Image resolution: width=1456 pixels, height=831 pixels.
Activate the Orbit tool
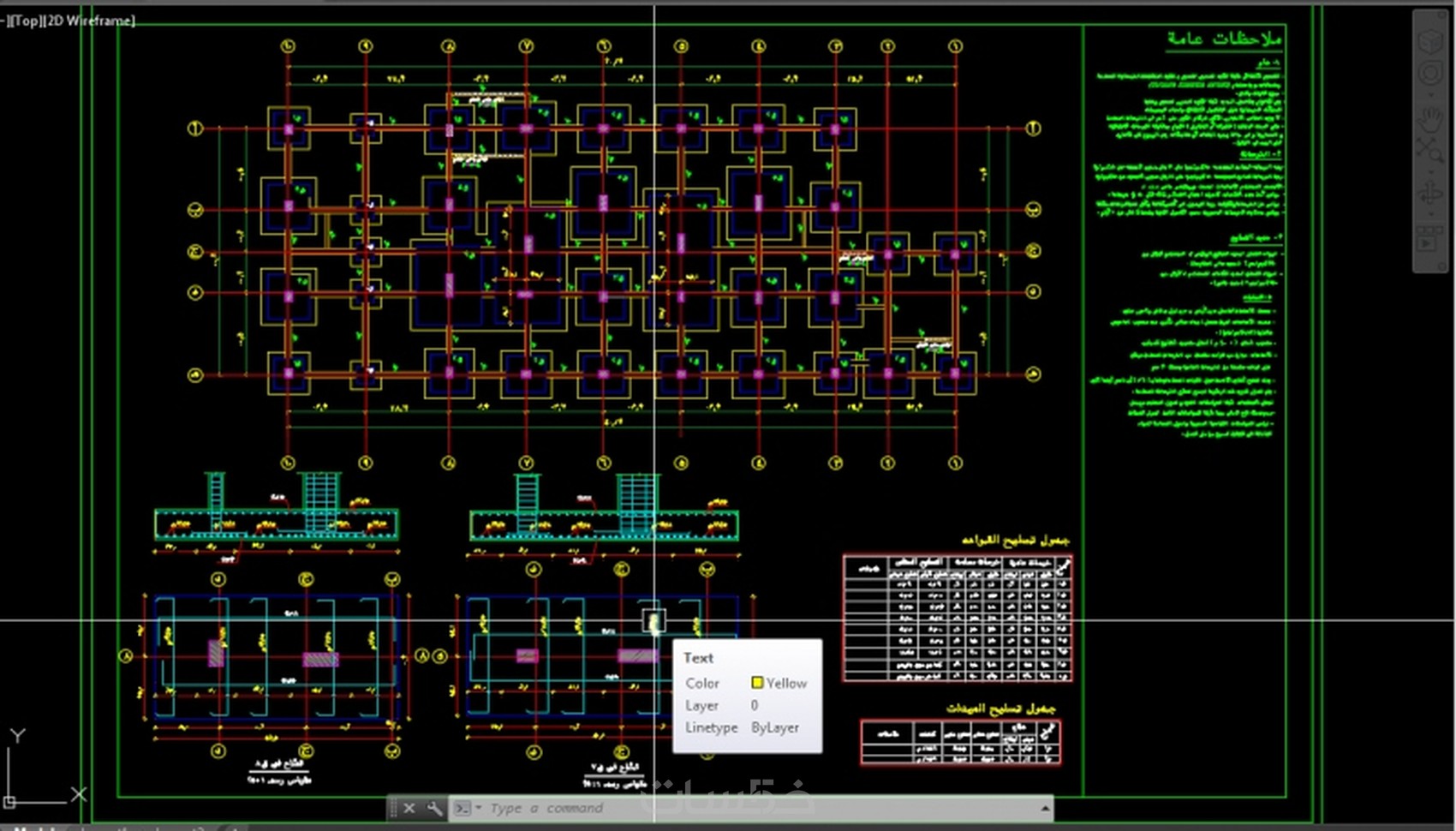[x=1430, y=194]
